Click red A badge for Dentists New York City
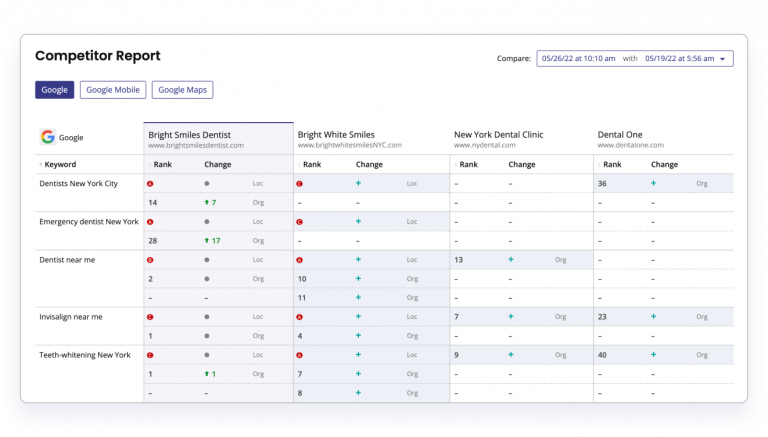768x437 pixels. pyautogui.click(x=151, y=184)
